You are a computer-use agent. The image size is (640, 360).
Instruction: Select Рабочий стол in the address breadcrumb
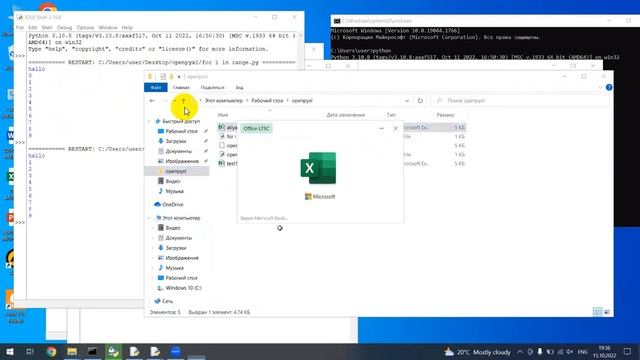[267, 100]
